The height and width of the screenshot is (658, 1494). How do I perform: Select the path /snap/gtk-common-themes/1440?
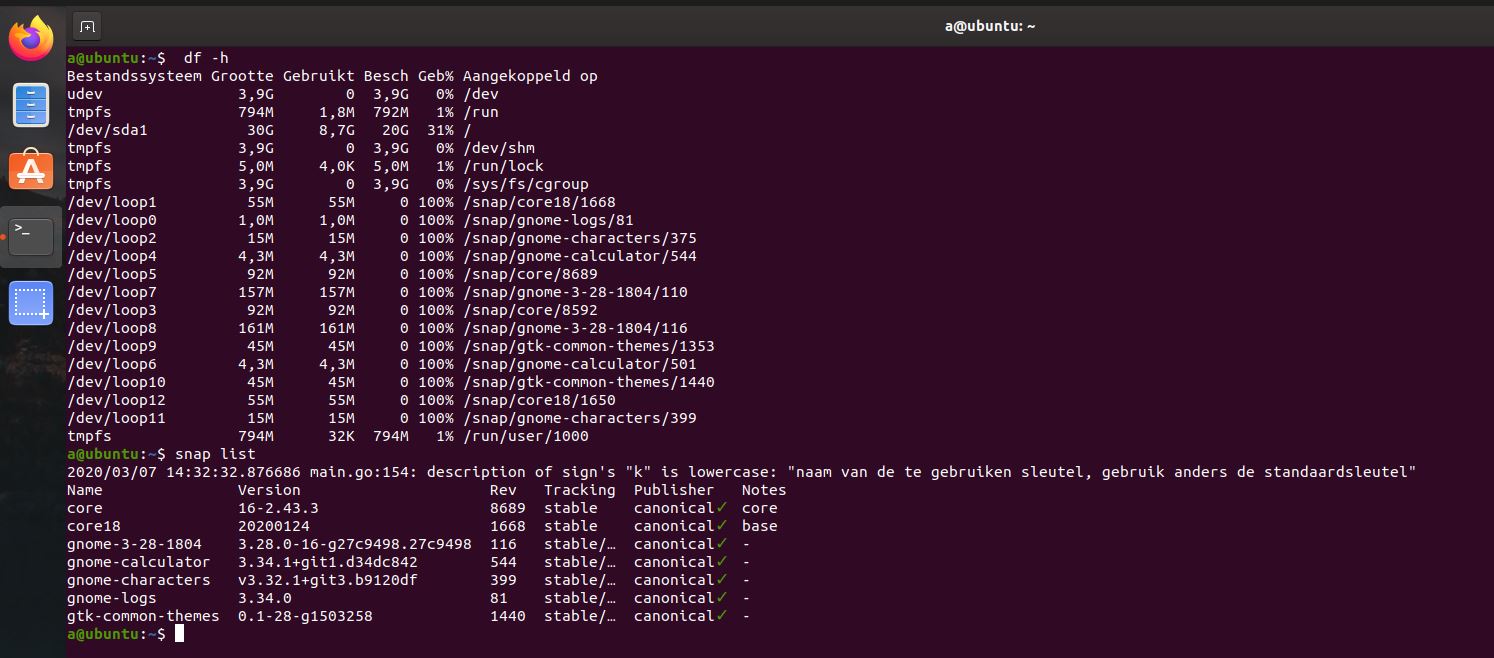[x=589, y=382]
